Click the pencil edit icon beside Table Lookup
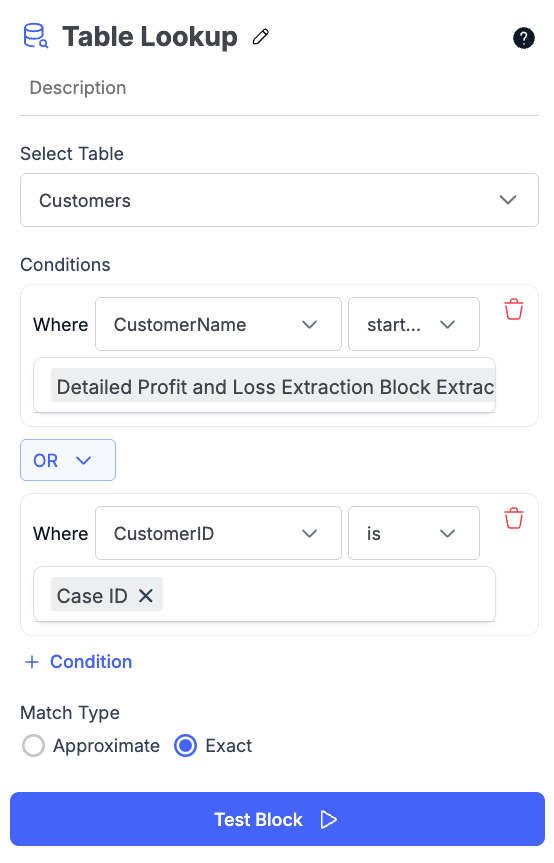This screenshot has width=554, height=863. 261,37
